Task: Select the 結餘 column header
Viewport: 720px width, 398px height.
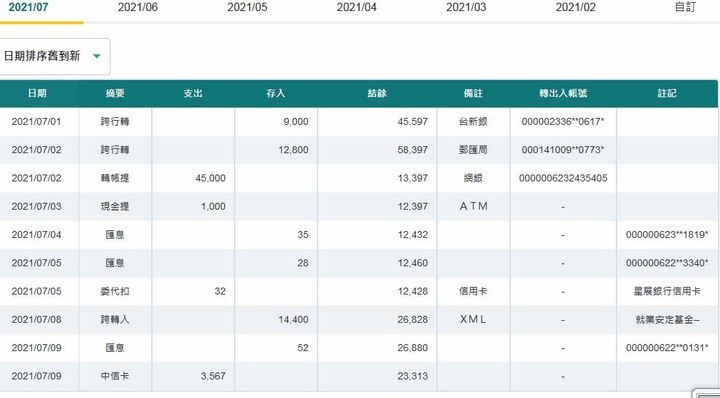Action: pos(377,94)
